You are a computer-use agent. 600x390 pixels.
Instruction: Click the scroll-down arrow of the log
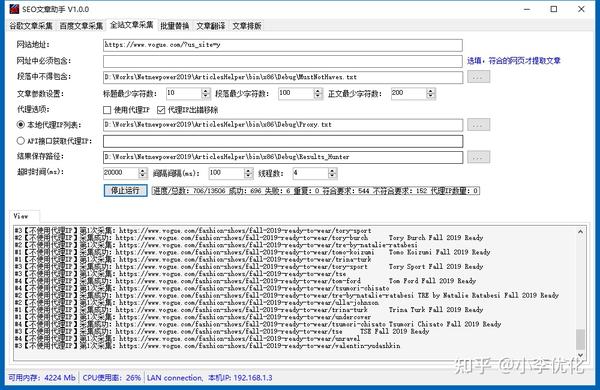point(580,355)
